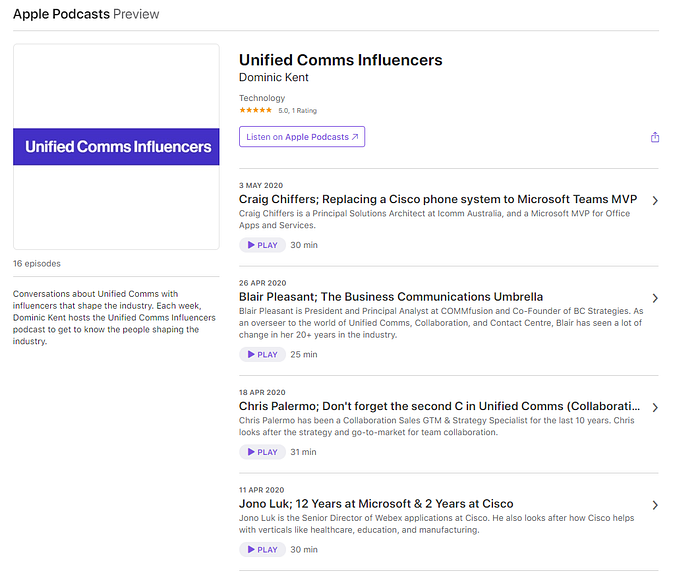
Task: Click the Chris Palermo episode description text
Action: pos(437,426)
